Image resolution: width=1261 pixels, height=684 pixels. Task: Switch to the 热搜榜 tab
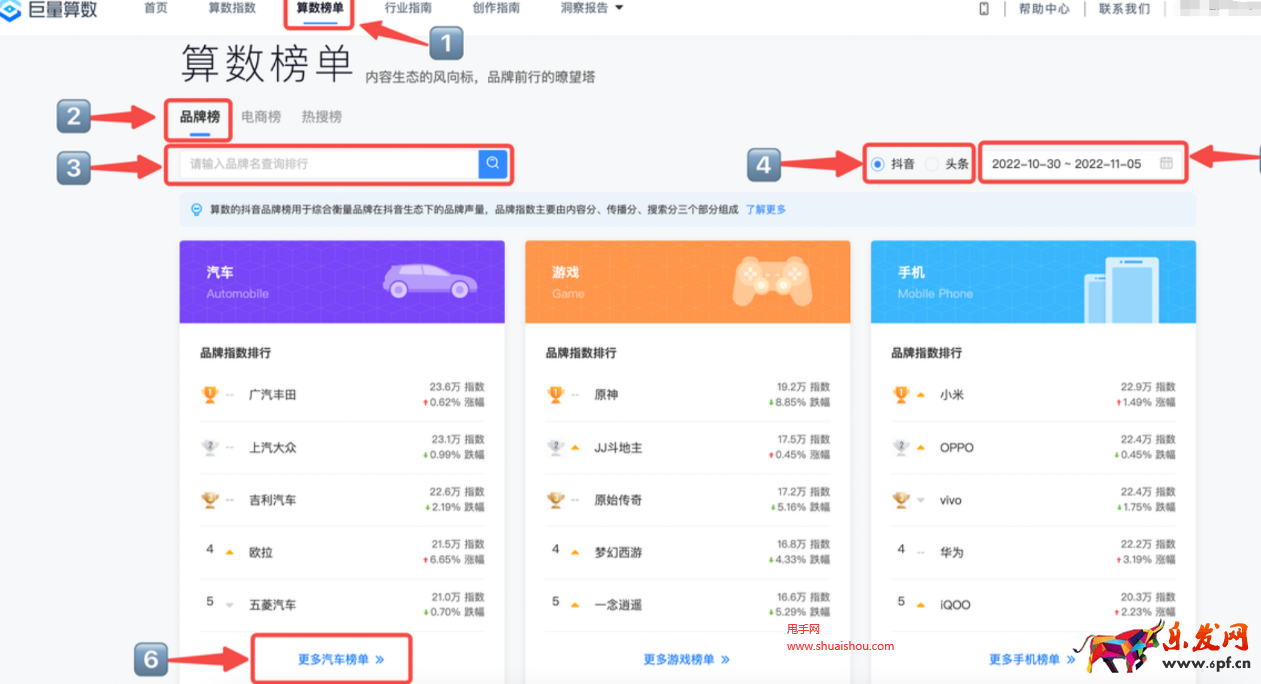tap(322, 117)
